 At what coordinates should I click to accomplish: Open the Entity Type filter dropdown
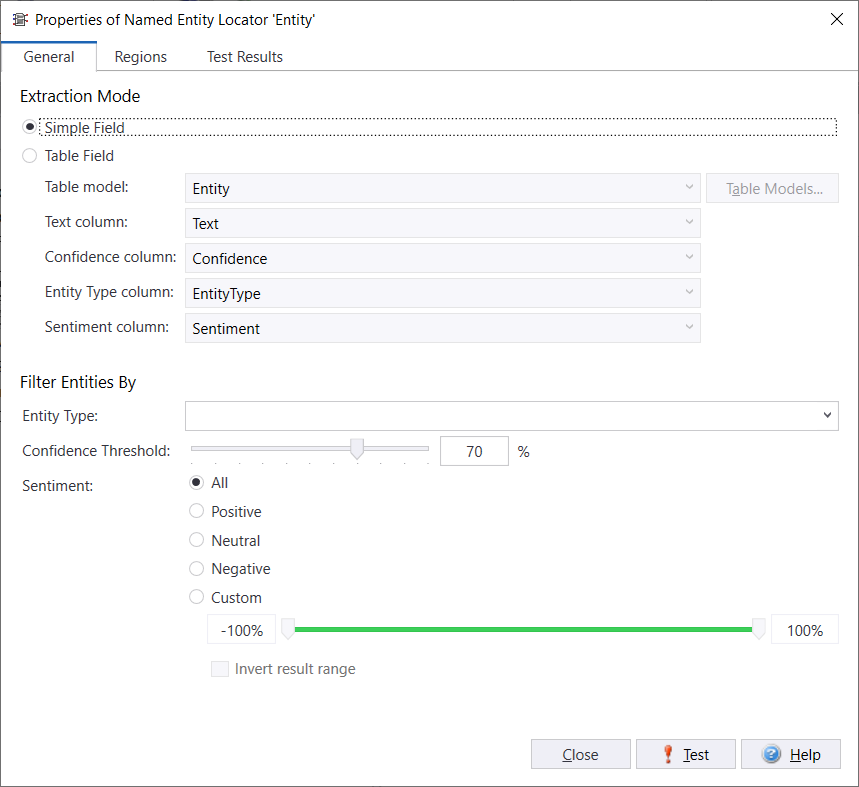[x=827, y=415]
